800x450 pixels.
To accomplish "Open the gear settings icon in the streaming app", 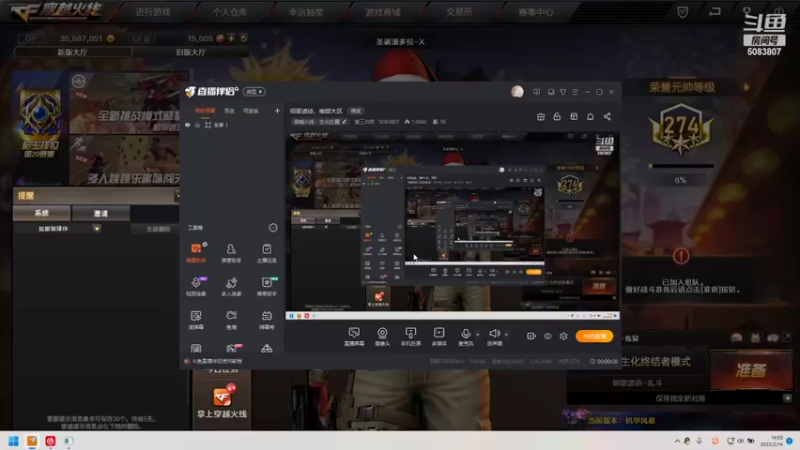I will pyautogui.click(x=563, y=336).
